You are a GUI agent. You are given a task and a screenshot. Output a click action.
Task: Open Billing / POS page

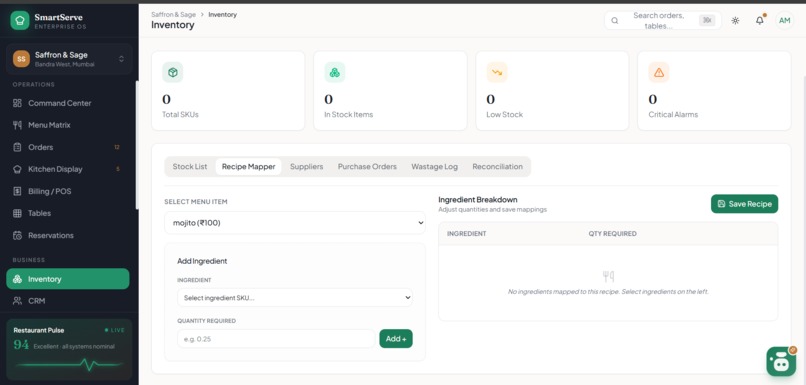click(x=68, y=191)
